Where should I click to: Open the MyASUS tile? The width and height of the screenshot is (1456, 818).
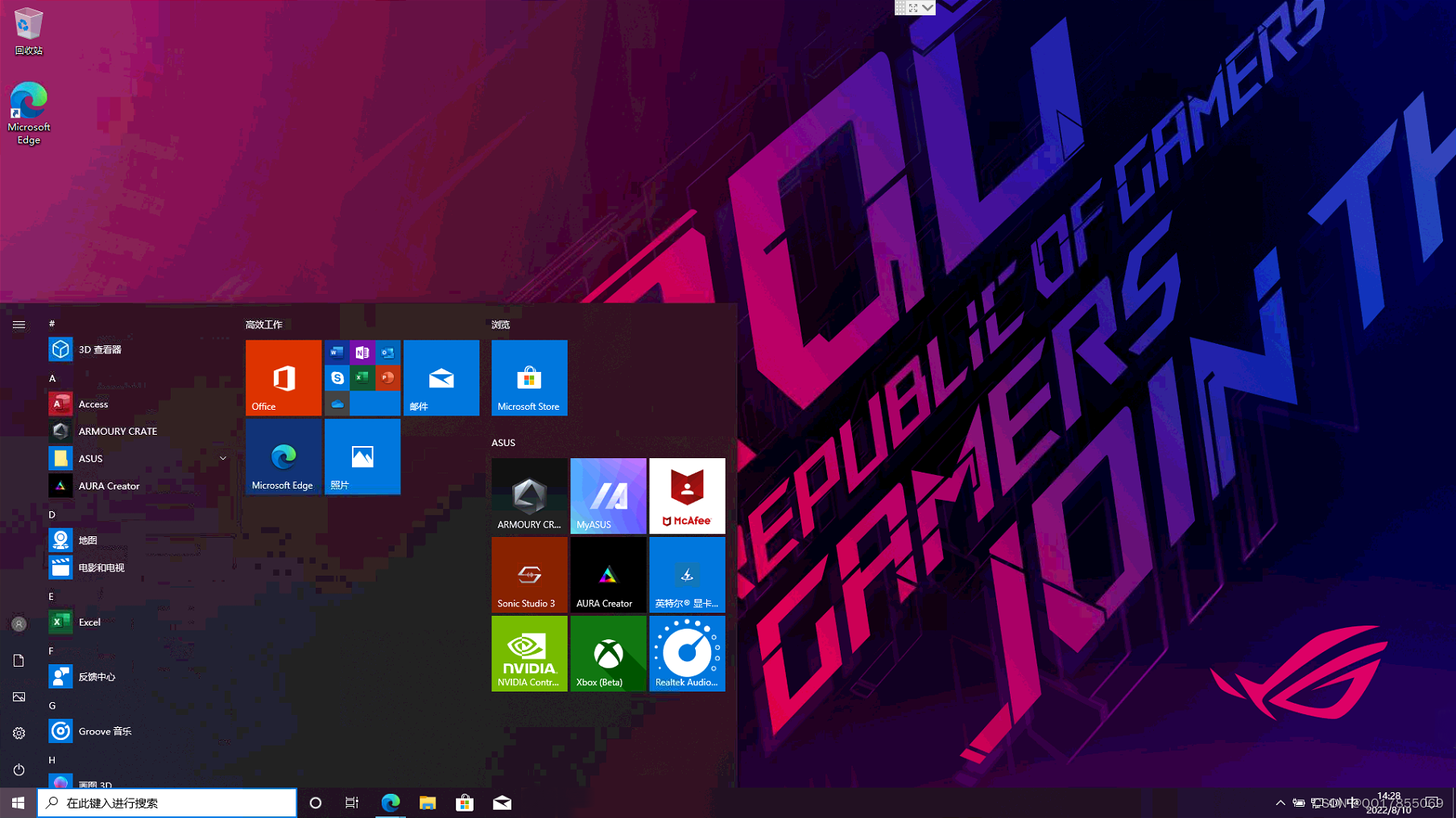tap(608, 496)
